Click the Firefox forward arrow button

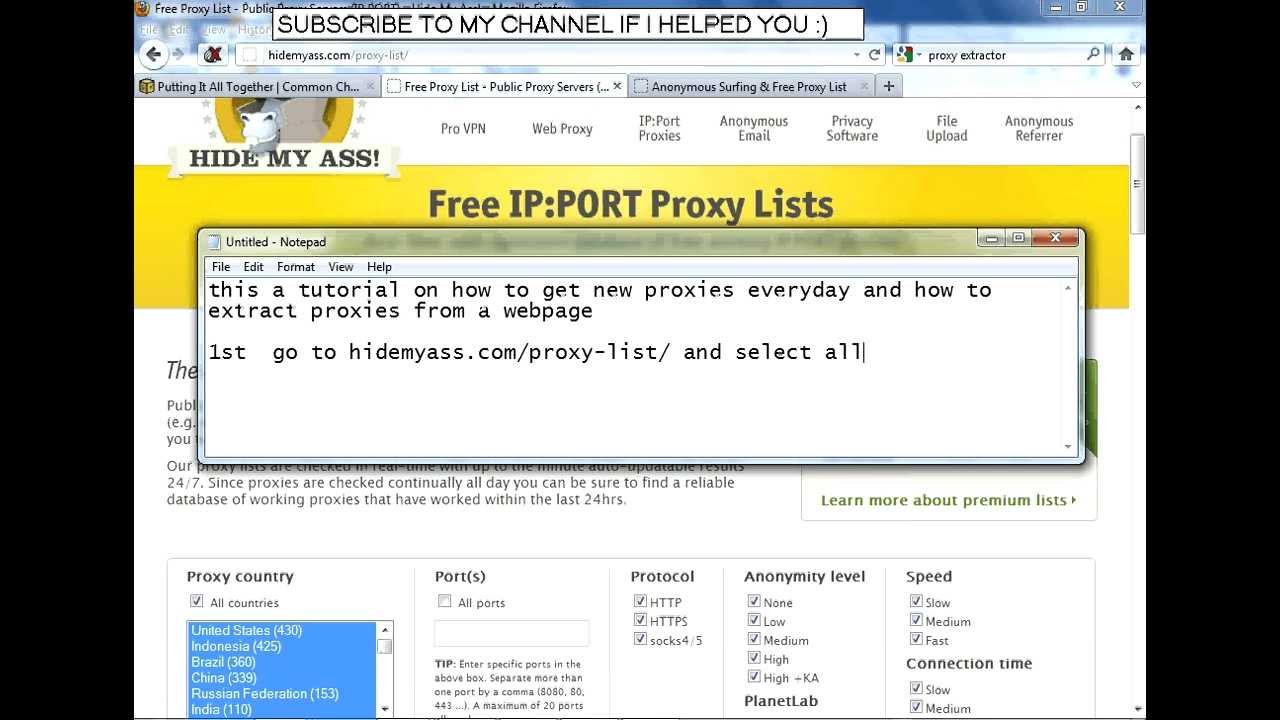point(178,54)
